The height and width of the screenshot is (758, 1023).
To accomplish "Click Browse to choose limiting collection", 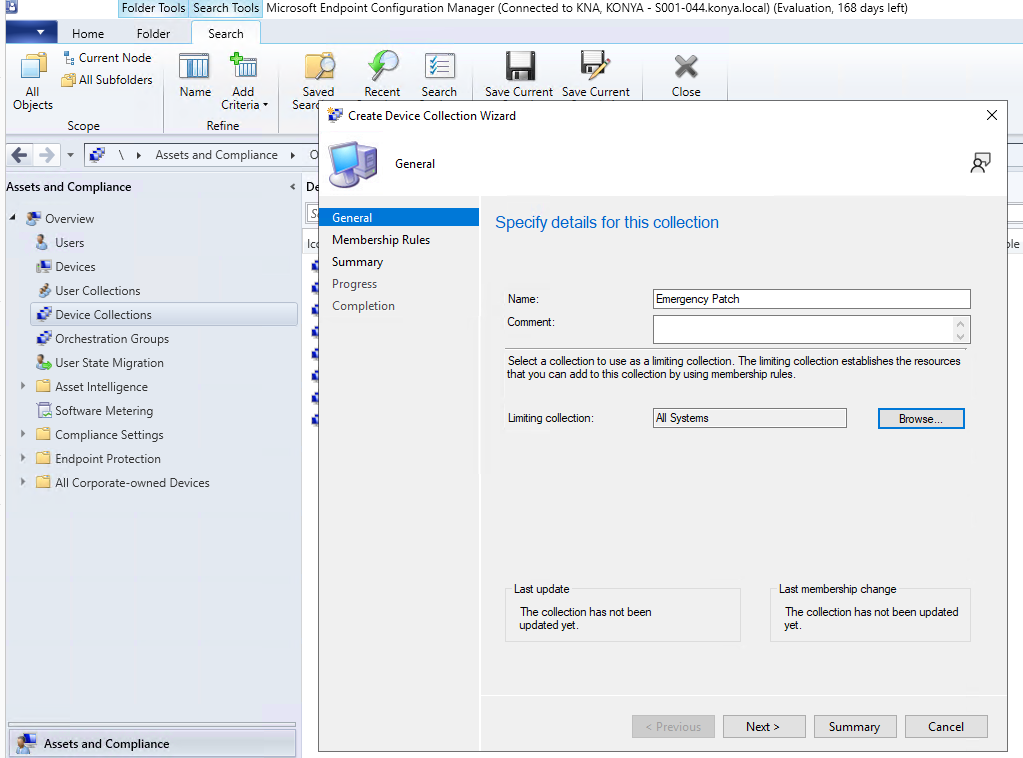I will pos(921,419).
